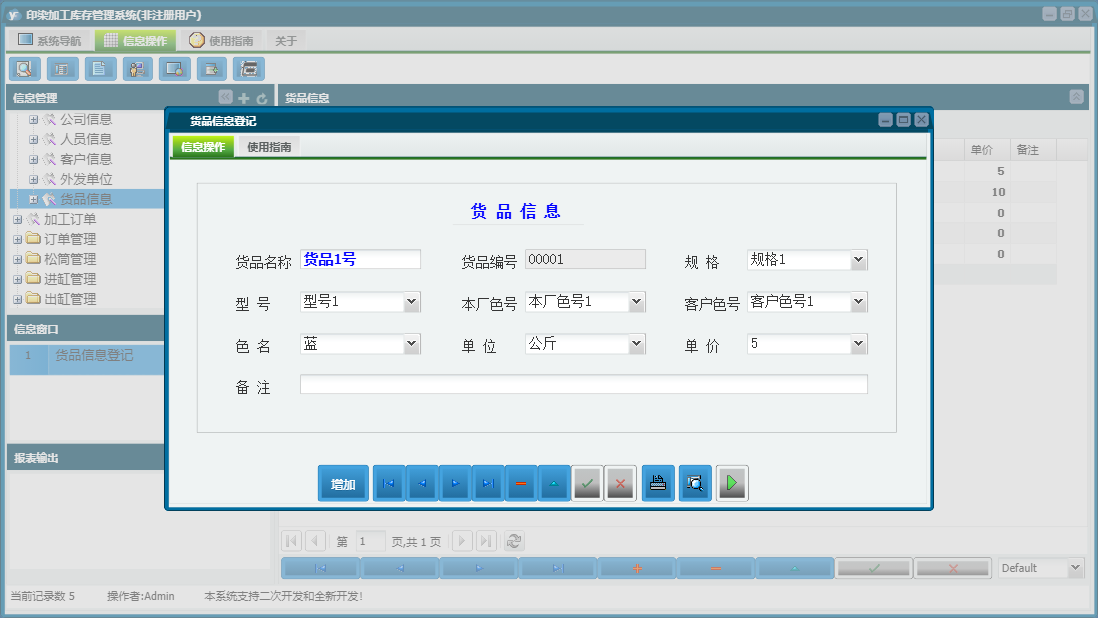Screen dimensions: 1098x618
Task: Click the plus icon in 信息管理 header
Action: pyautogui.click(x=244, y=99)
